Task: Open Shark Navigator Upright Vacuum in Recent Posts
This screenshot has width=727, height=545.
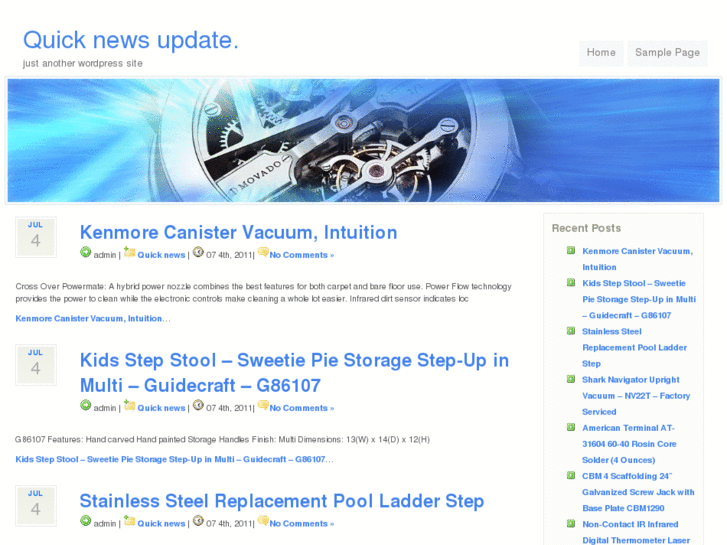Action: click(636, 396)
